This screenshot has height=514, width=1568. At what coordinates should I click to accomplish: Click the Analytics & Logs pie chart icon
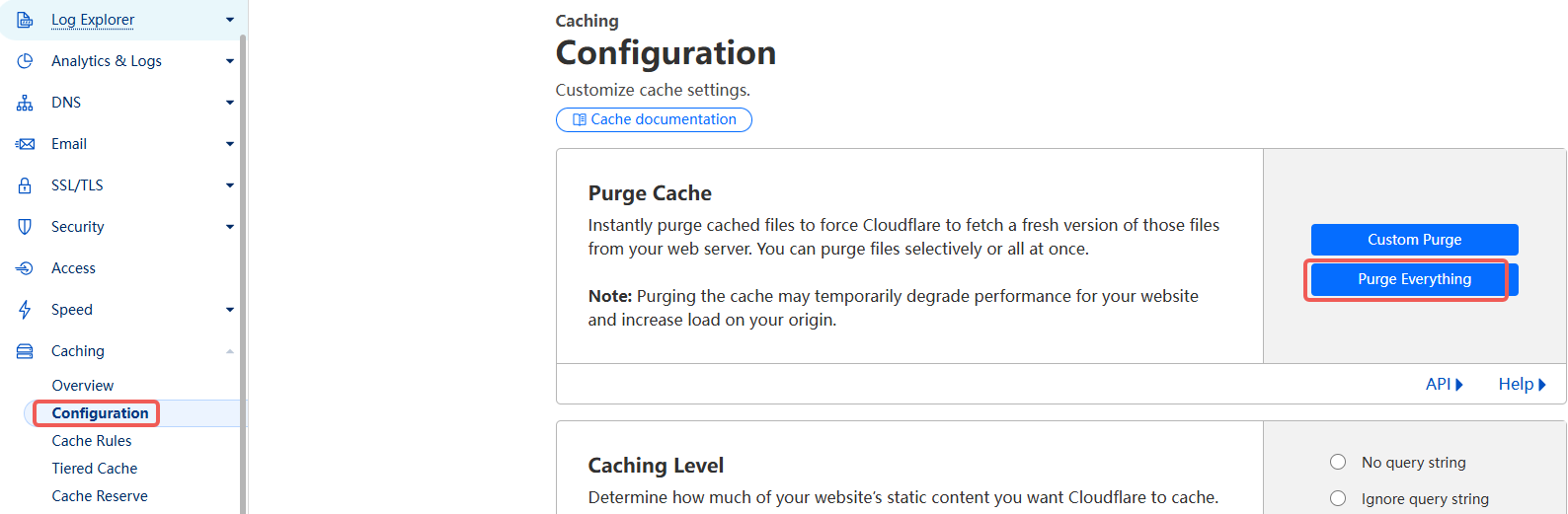pyautogui.click(x=25, y=61)
